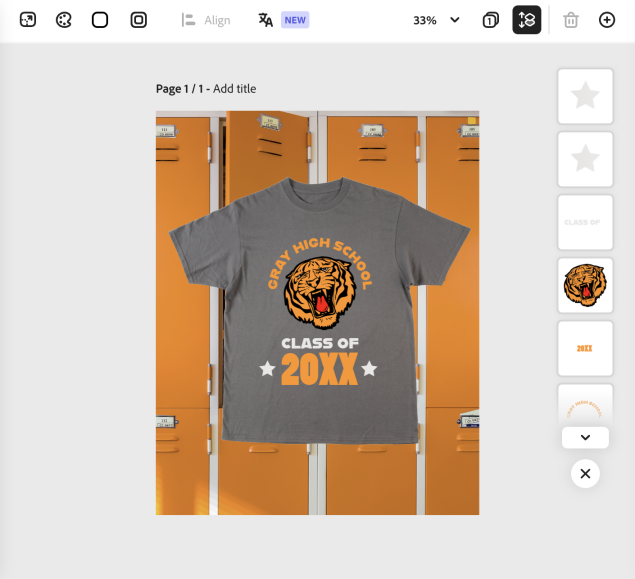The image size is (635, 579).
Task: Select the second star layer thumbnail
Action: 585,159
